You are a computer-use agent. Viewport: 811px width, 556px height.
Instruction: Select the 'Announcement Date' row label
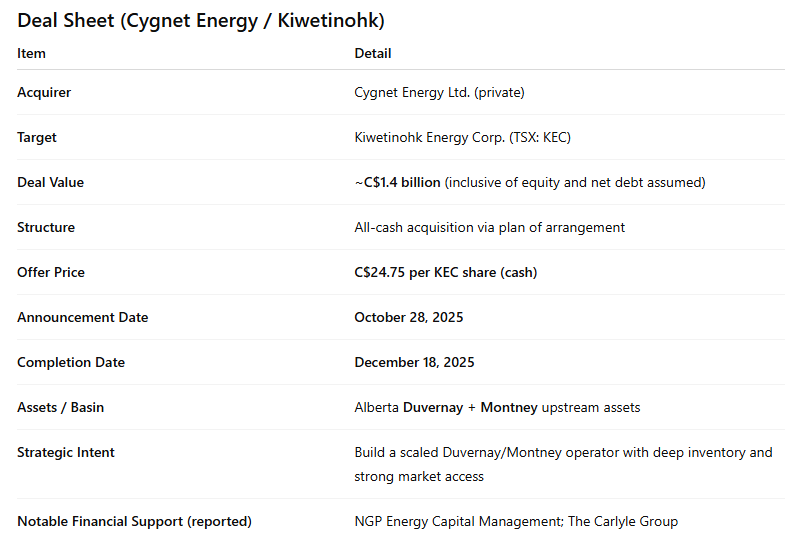coord(83,317)
